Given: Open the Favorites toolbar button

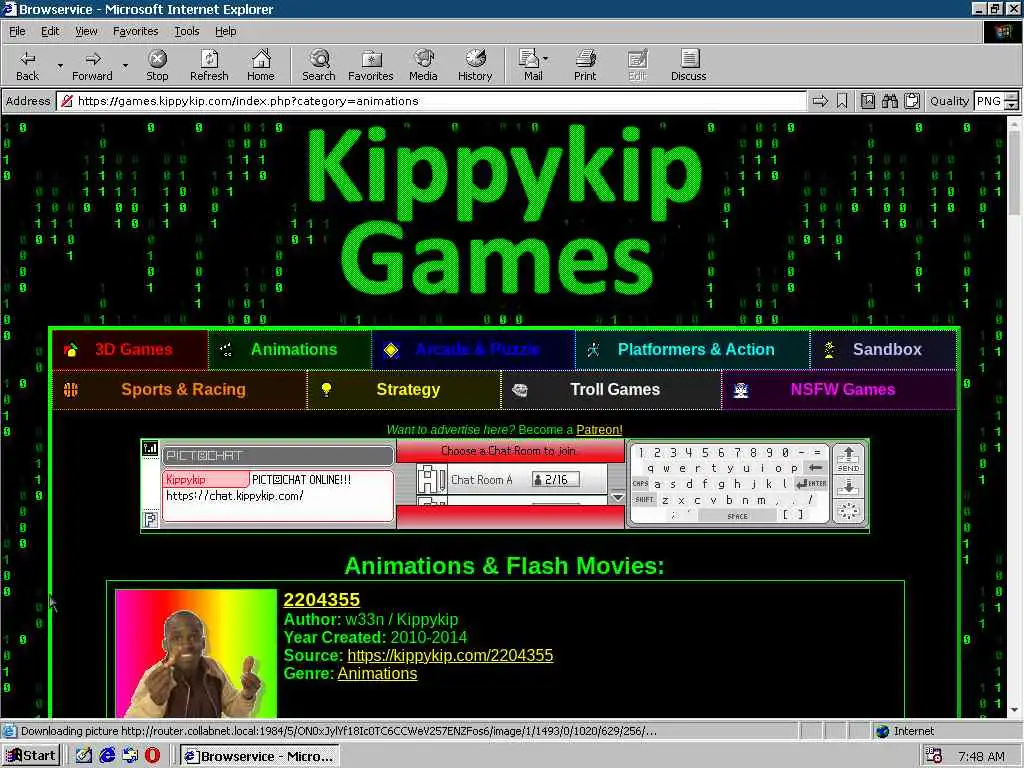Looking at the screenshot, I should (370, 65).
